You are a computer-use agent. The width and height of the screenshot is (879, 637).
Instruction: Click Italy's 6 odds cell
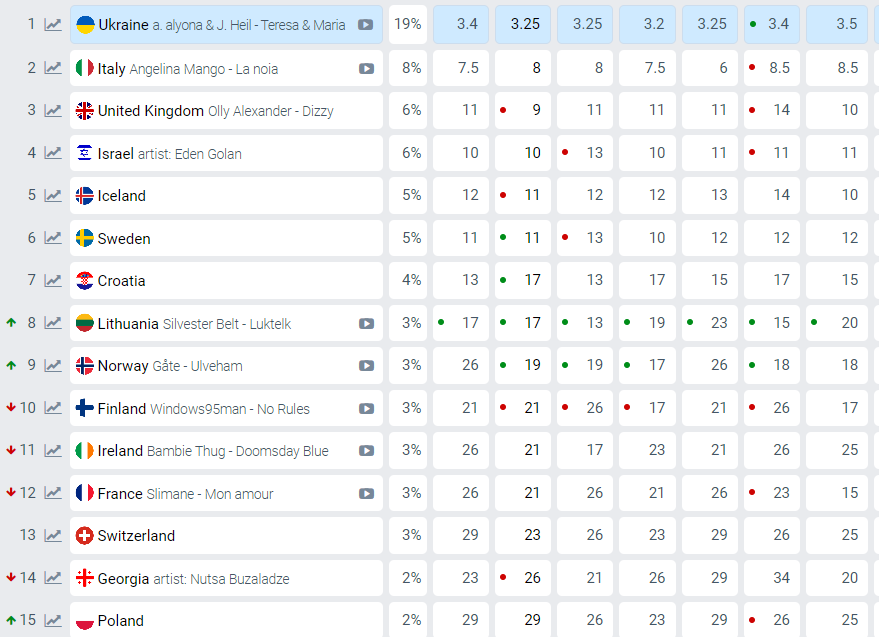(710, 68)
